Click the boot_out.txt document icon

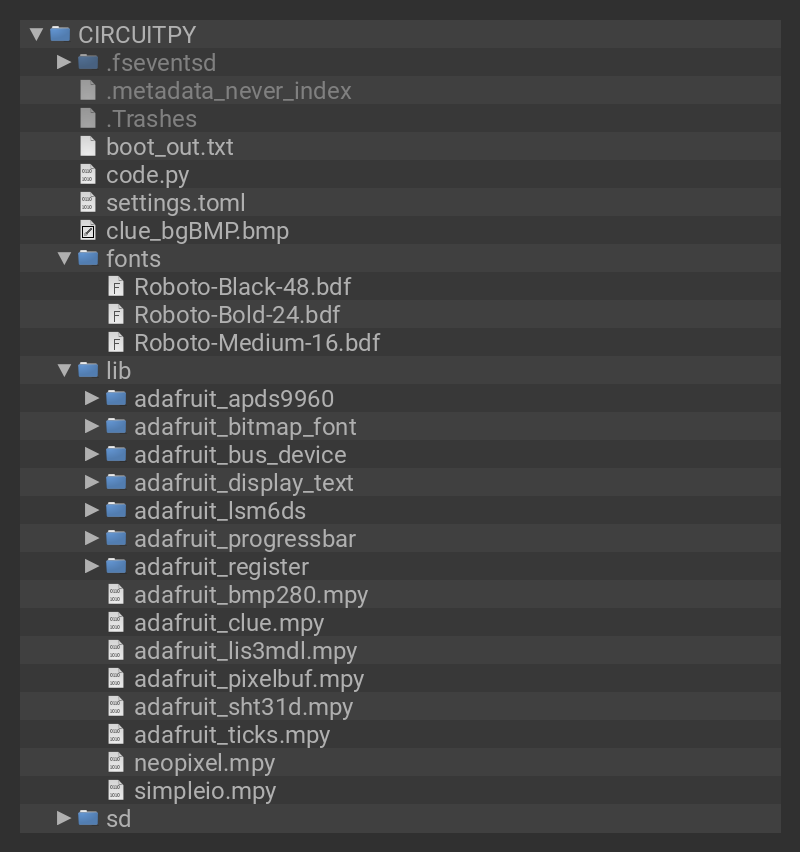[88, 147]
